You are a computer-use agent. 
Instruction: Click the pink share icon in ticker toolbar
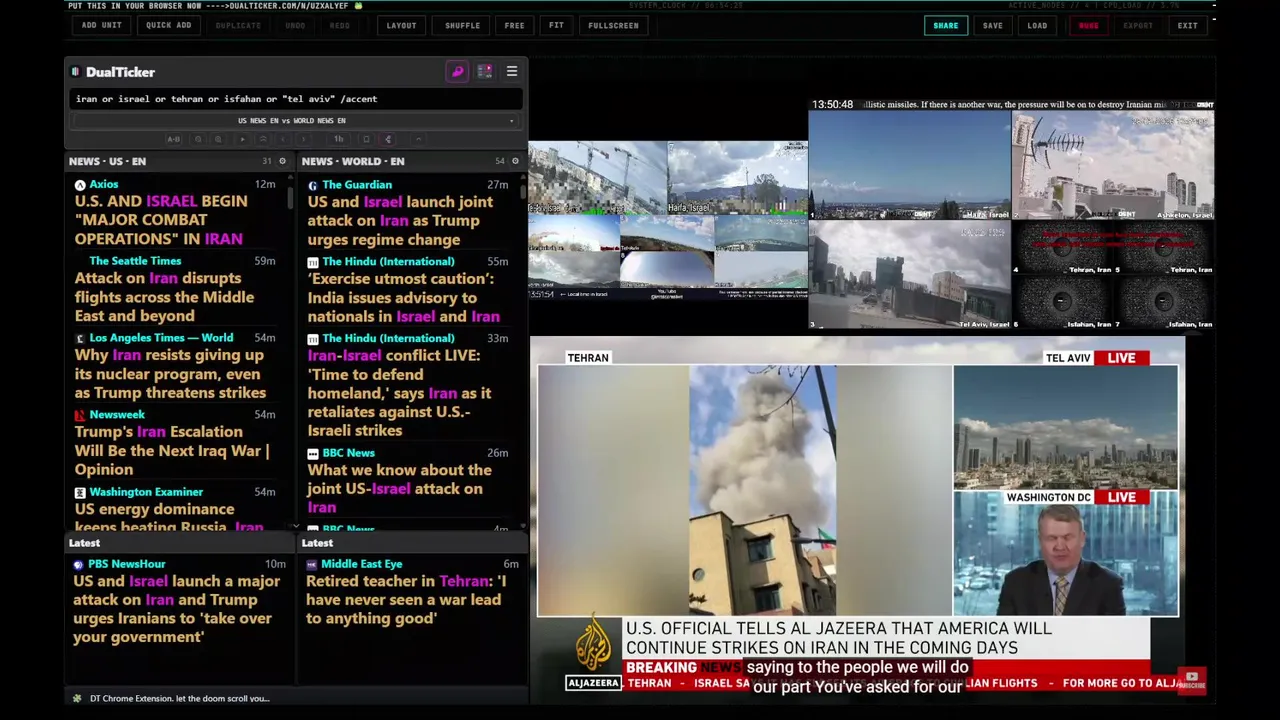(388, 139)
